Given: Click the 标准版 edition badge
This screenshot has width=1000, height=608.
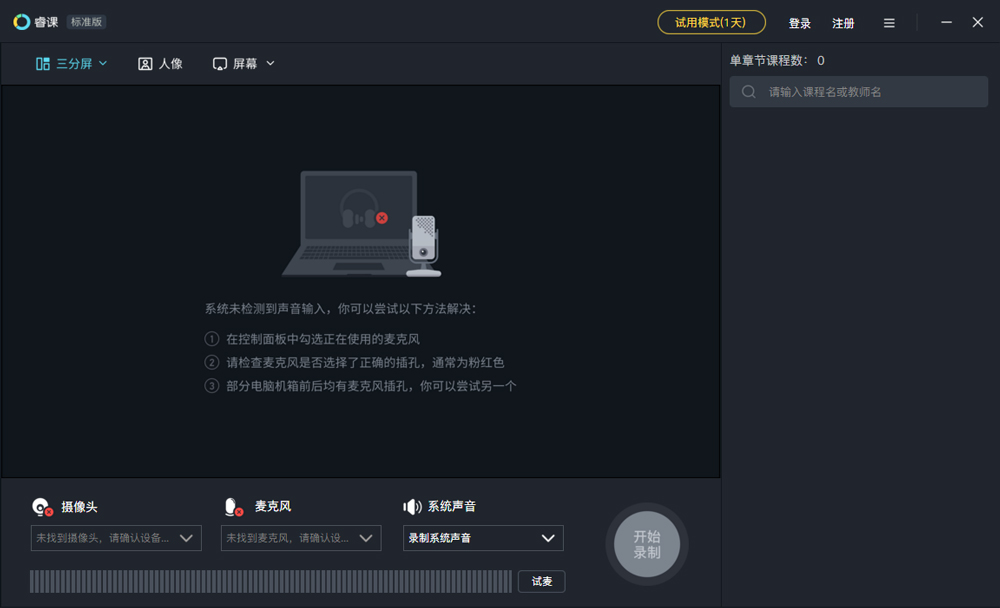Looking at the screenshot, I should point(86,22).
